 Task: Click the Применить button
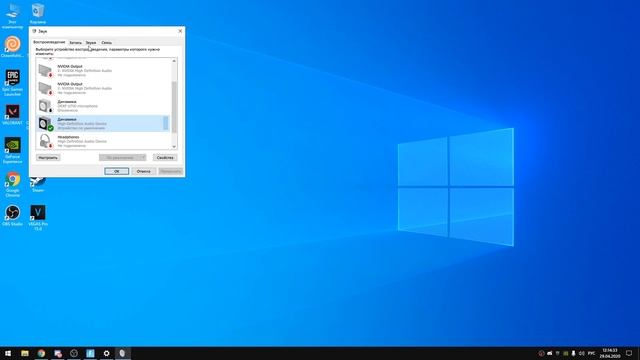click(171, 171)
